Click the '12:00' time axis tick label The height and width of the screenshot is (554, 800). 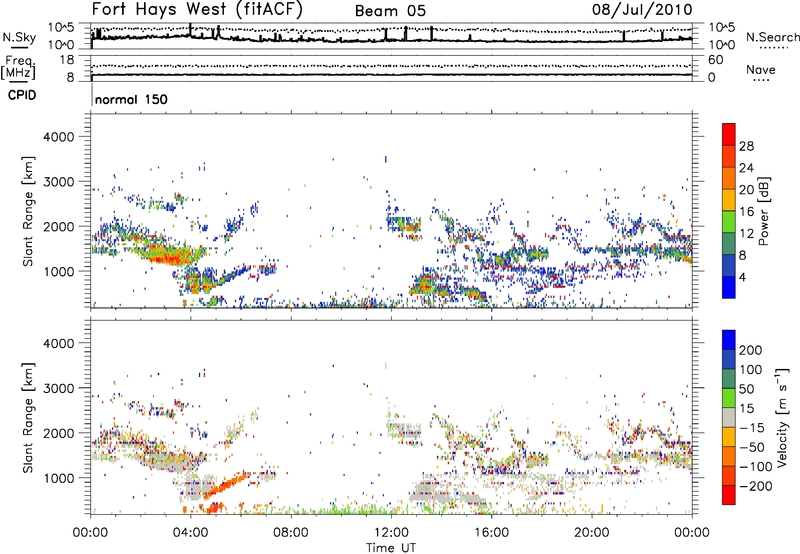click(x=391, y=533)
